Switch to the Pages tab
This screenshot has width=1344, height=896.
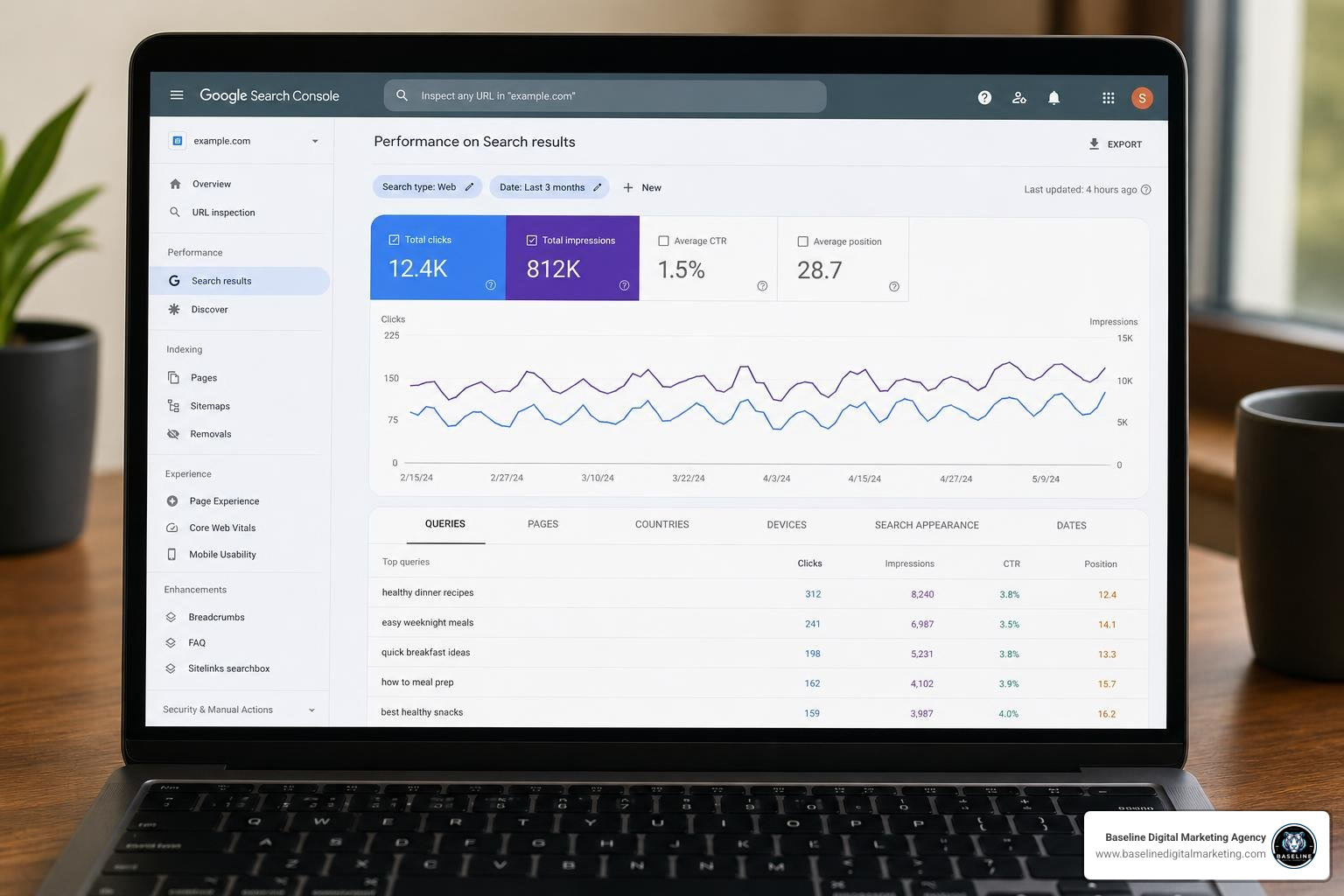(x=542, y=524)
